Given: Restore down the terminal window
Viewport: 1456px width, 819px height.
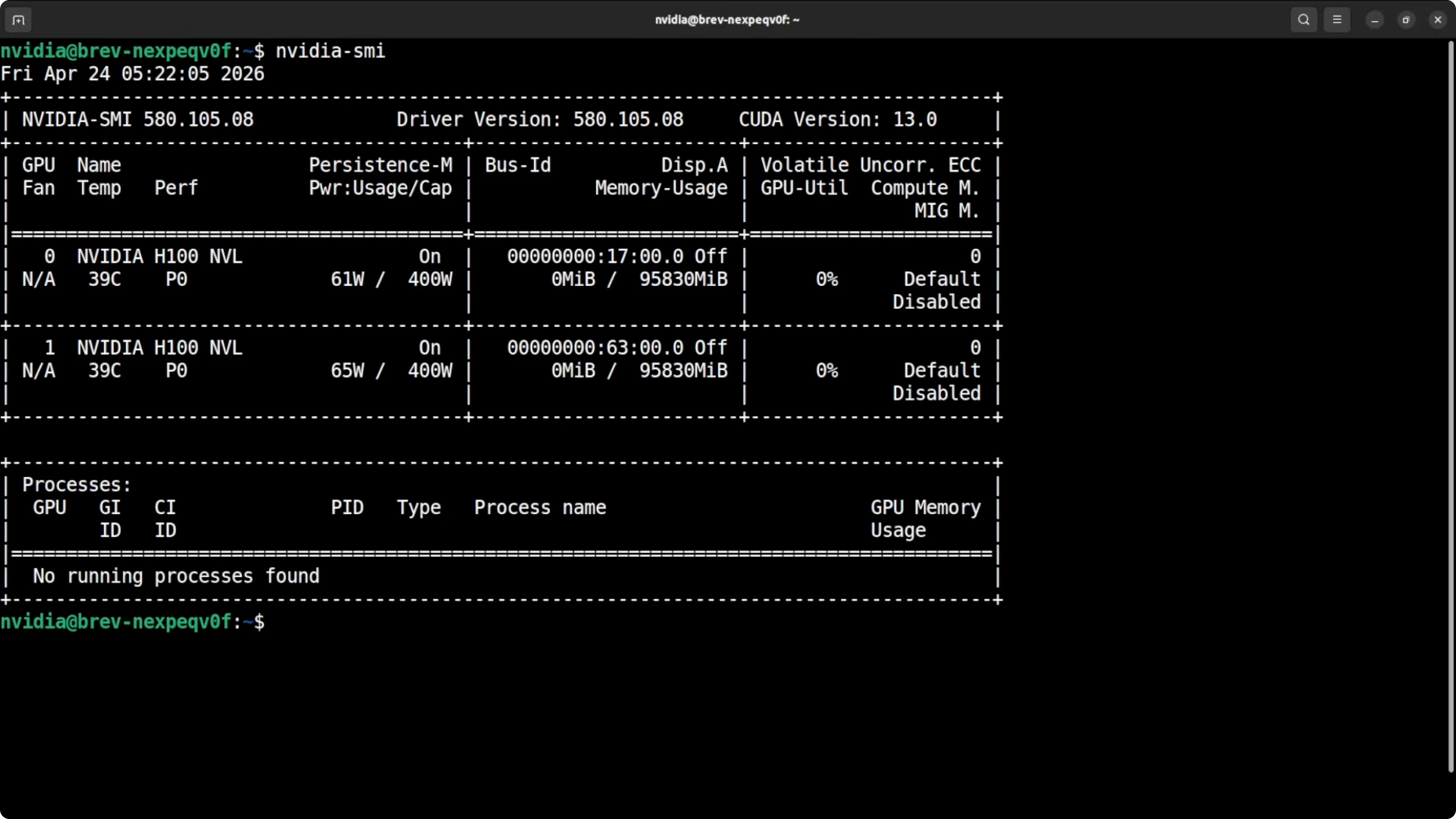Looking at the screenshot, I should [1406, 20].
